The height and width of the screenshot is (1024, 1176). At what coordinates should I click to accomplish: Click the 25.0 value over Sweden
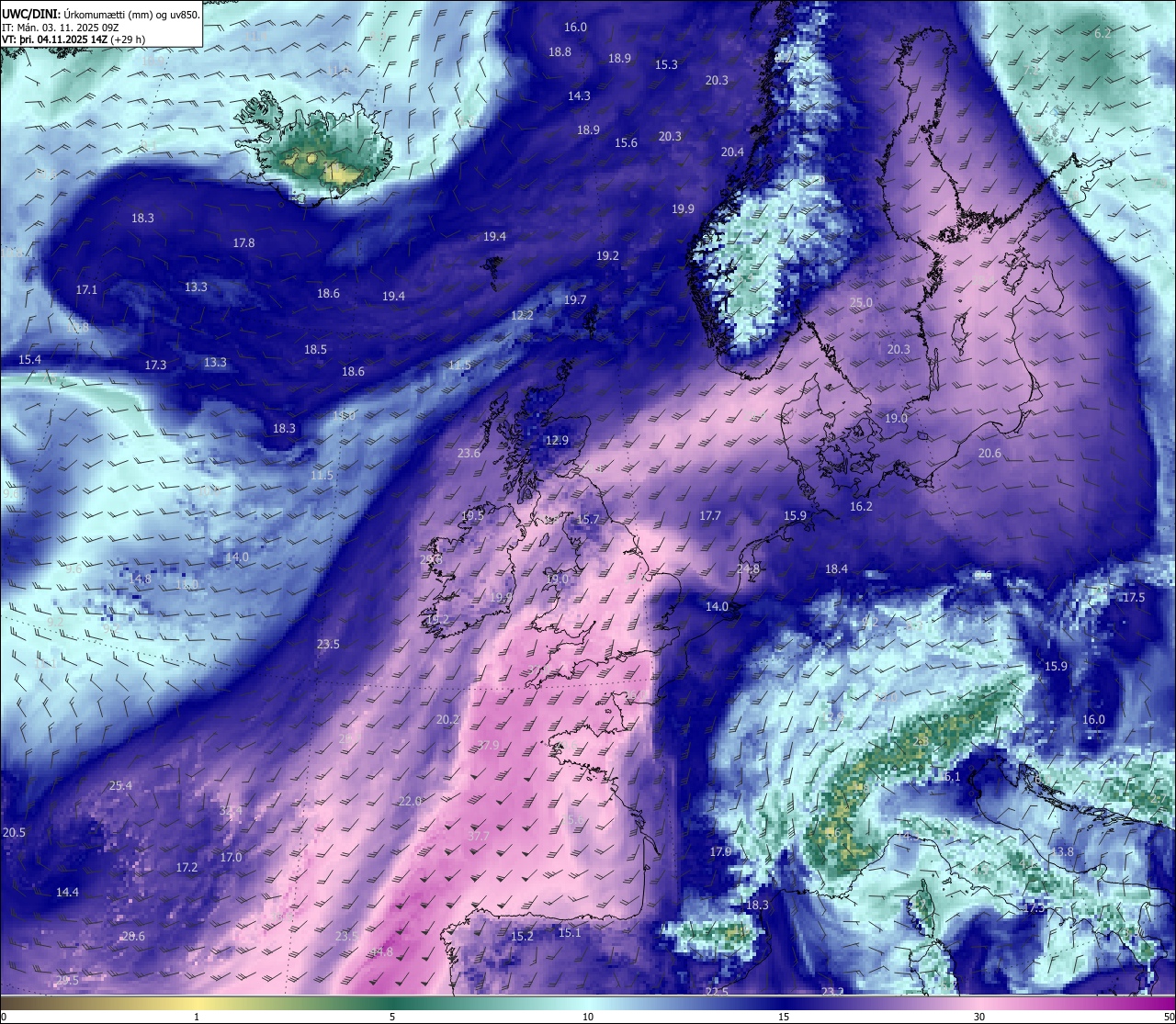[861, 303]
